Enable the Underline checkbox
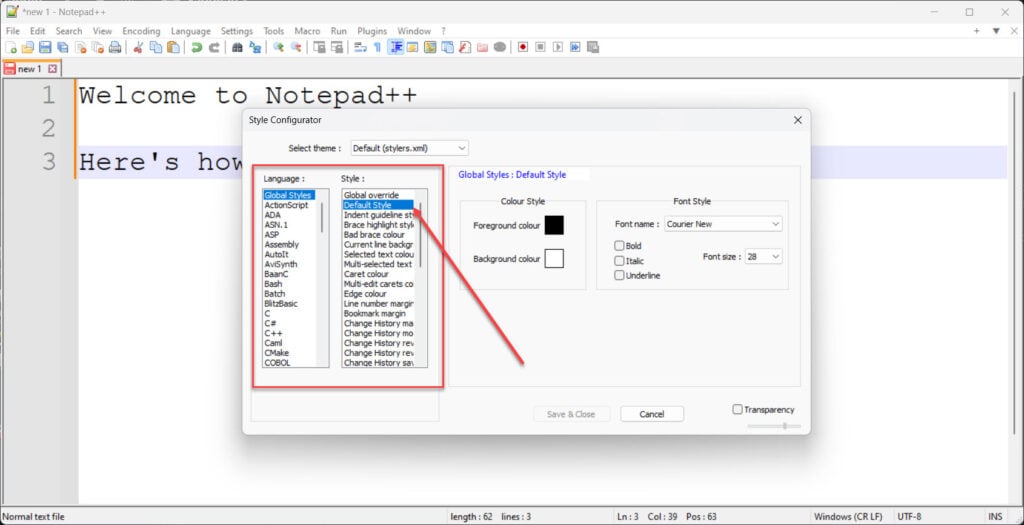The image size is (1024, 525). (x=619, y=276)
